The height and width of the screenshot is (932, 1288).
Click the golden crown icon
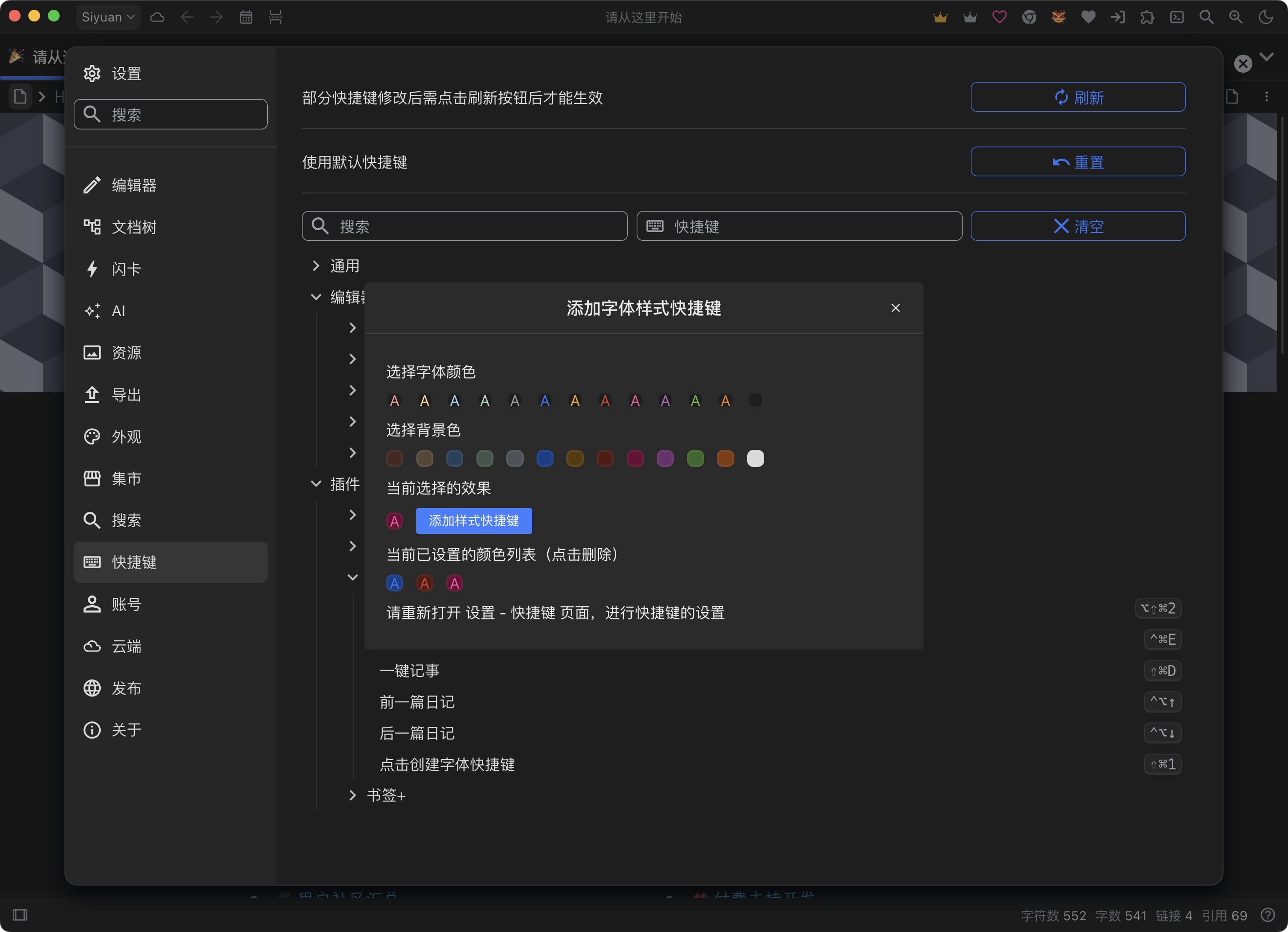(941, 17)
